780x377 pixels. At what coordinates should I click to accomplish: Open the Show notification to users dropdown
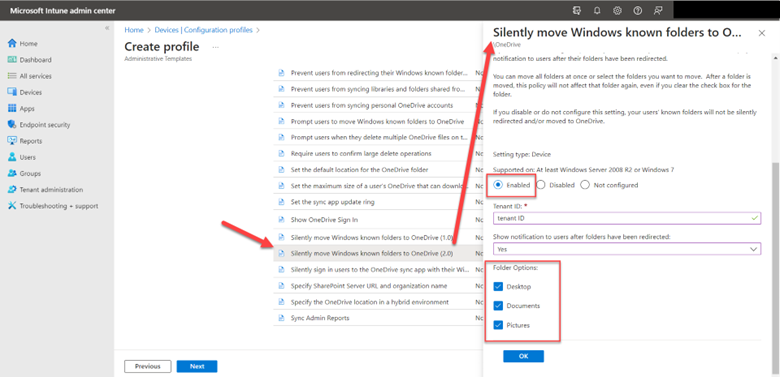[x=627, y=249]
